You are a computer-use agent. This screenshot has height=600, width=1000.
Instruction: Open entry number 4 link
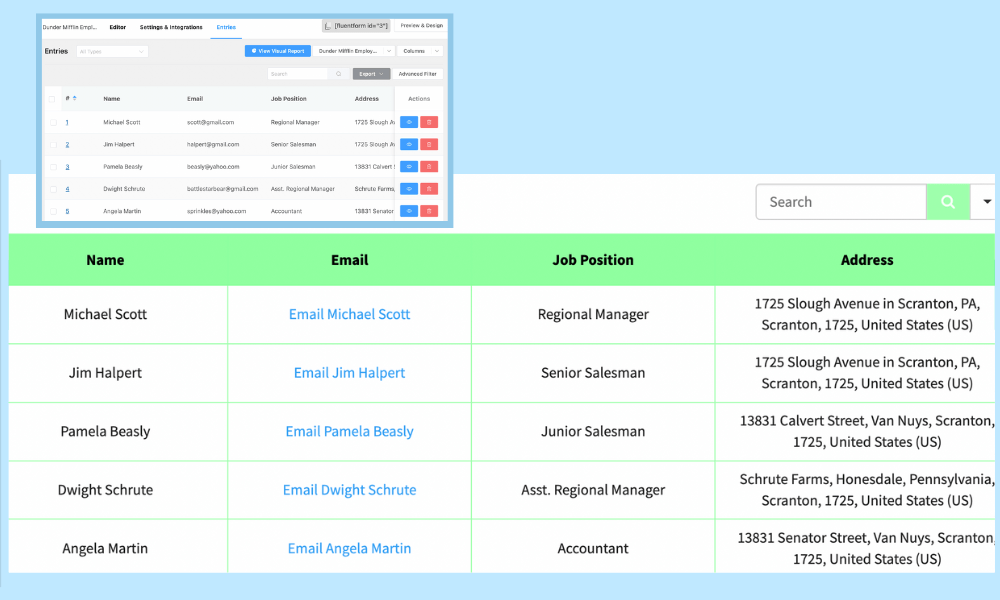pos(67,189)
